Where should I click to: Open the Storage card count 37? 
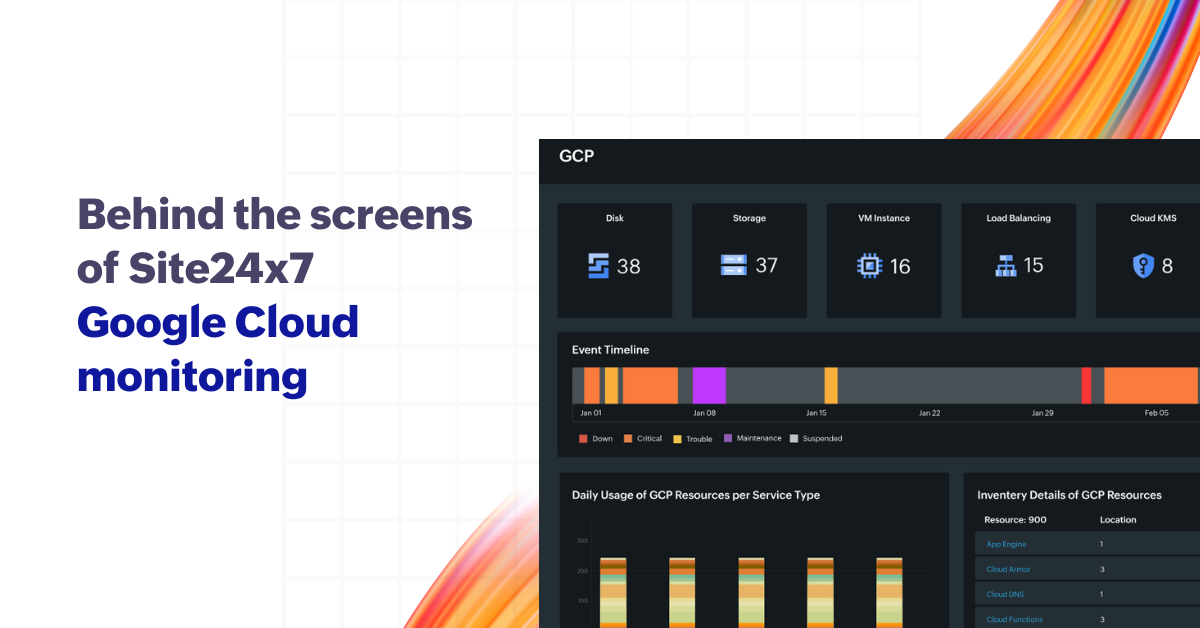(766, 265)
